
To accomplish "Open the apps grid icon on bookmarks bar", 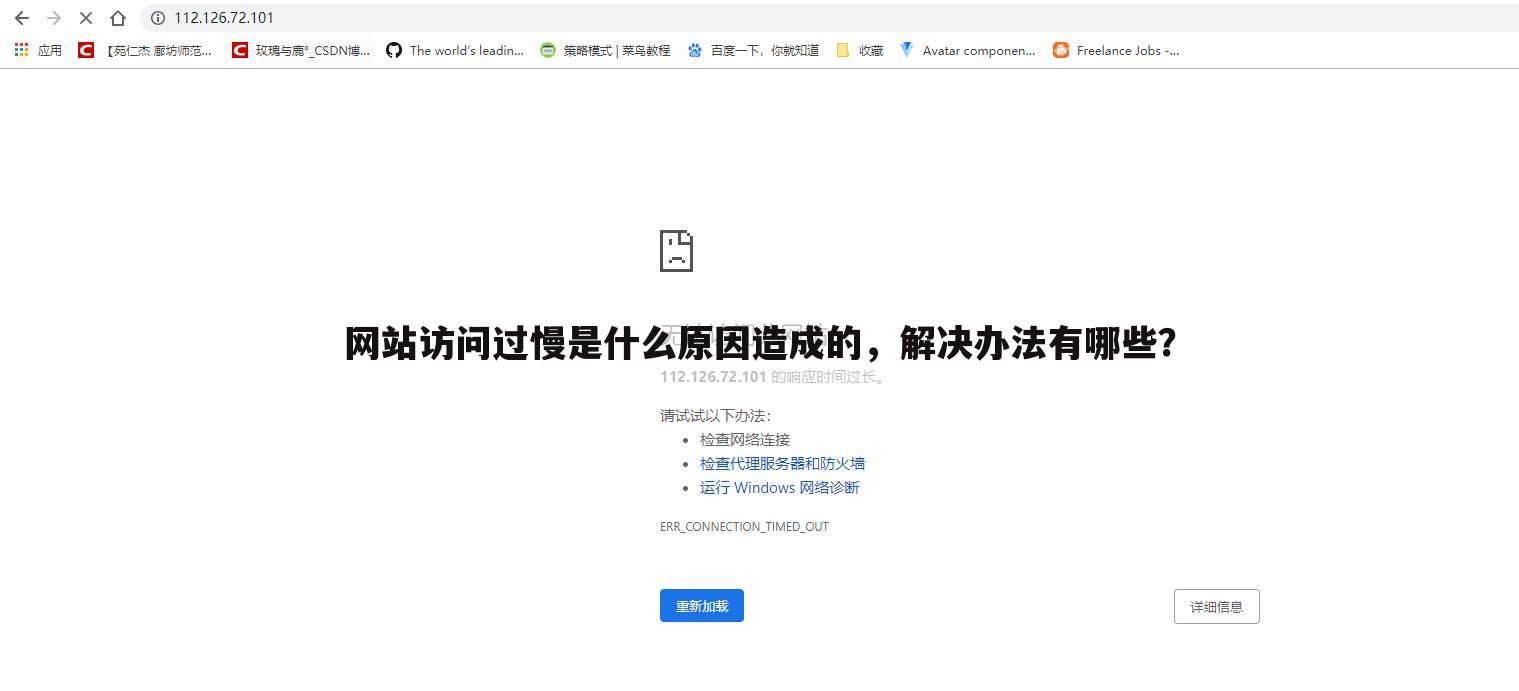I will coord(20,50).
